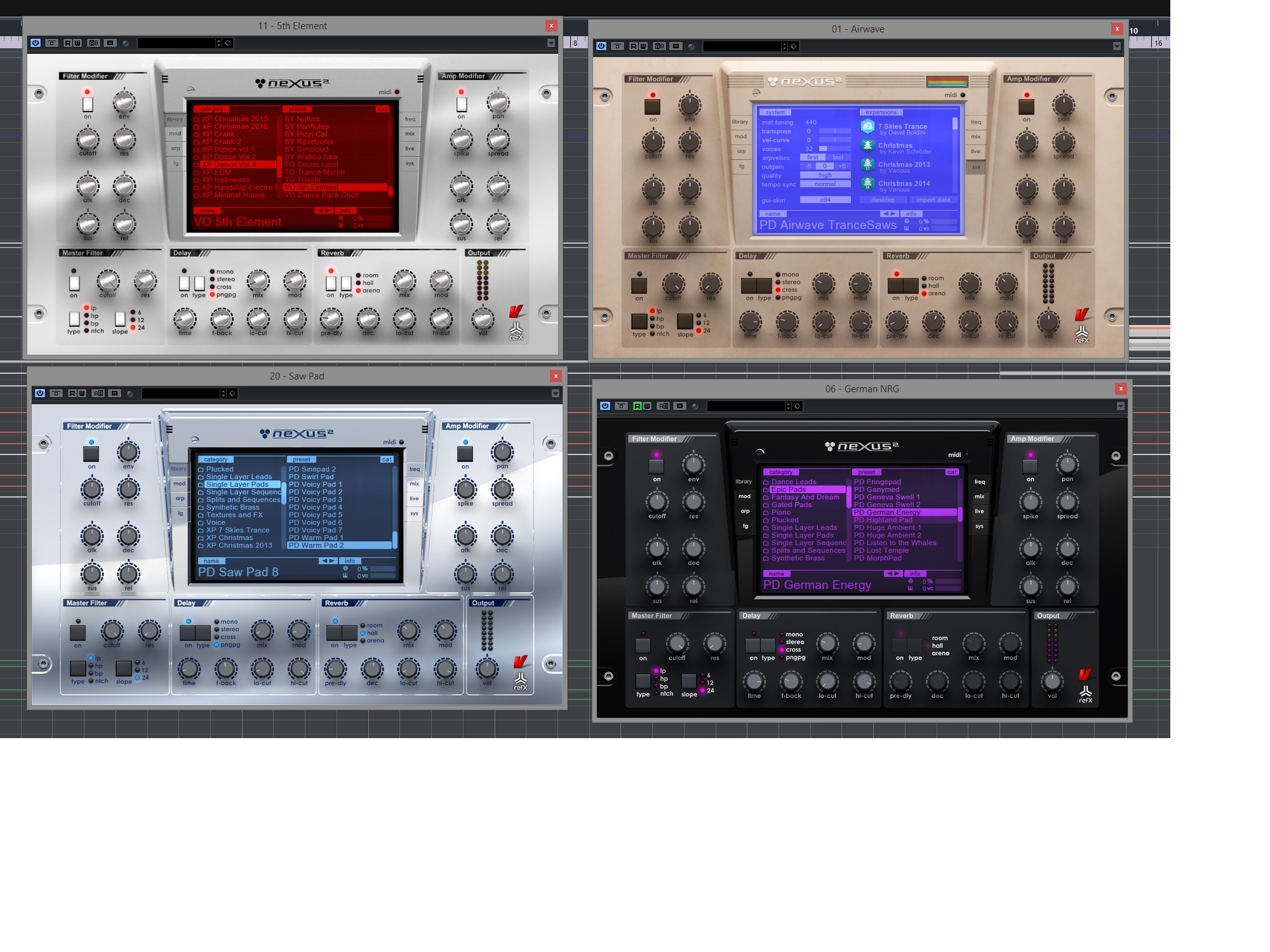The width and height of the screenshot is (1270, 952).
Task: Disable green Read automation in German NRG window
Action: (x=638, y=406)
